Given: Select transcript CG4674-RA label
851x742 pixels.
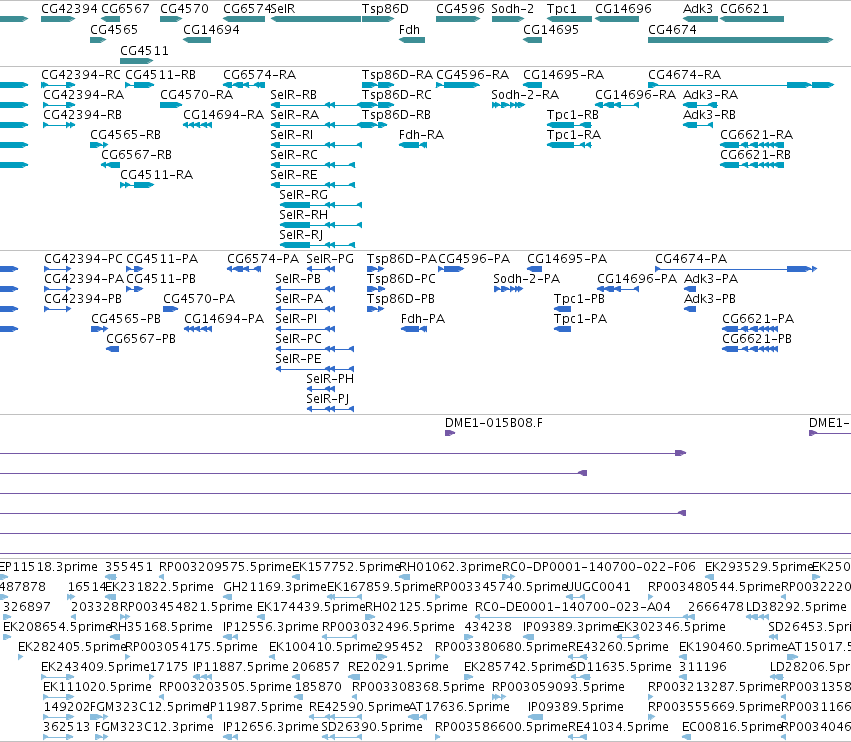Looking at the screenshot, I should tap(684, 75).
